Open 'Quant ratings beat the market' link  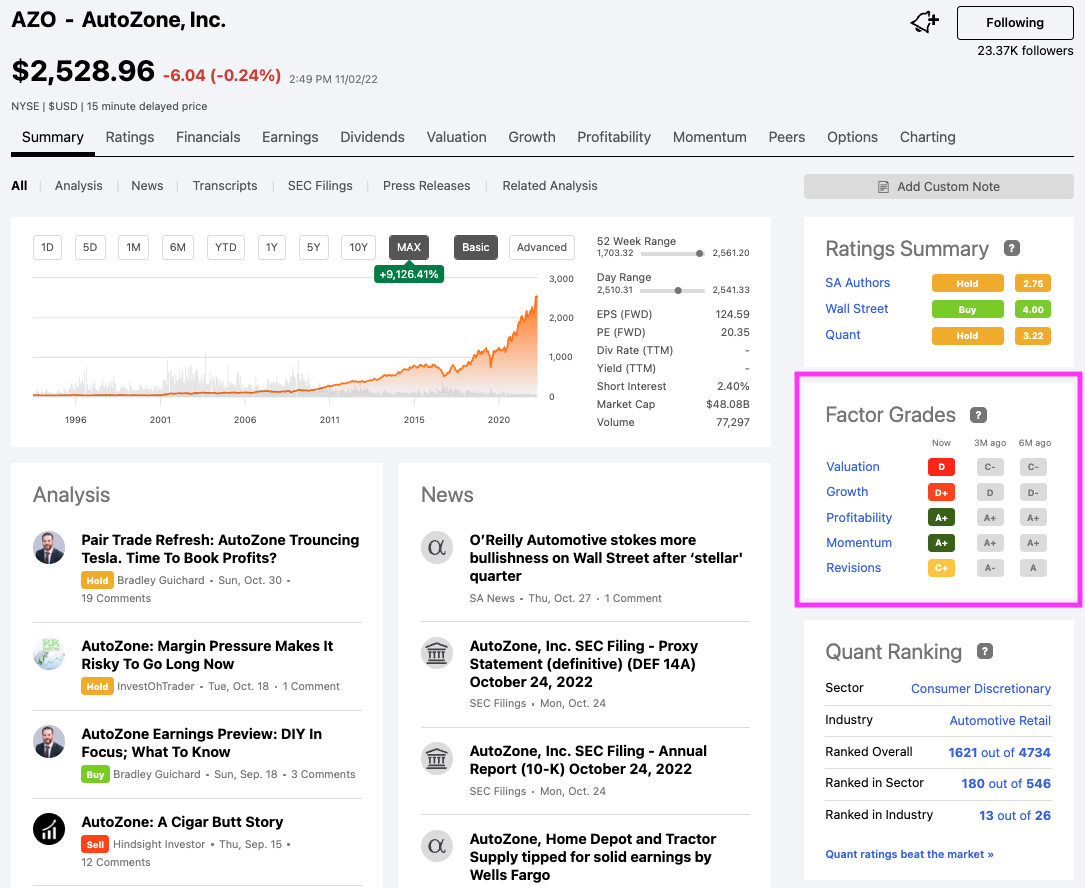(x=909, y=854)
